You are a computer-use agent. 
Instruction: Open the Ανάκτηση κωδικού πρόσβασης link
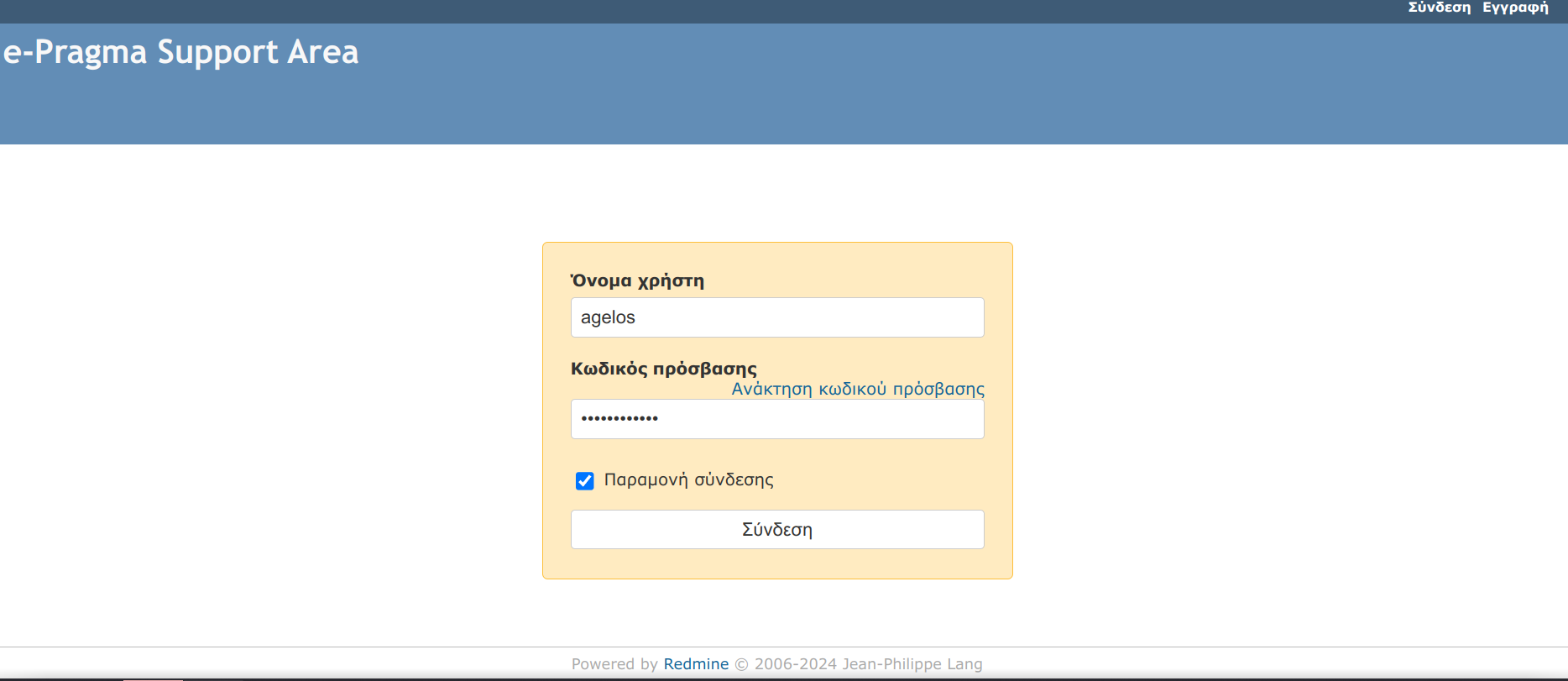click(x=857, y=389)
